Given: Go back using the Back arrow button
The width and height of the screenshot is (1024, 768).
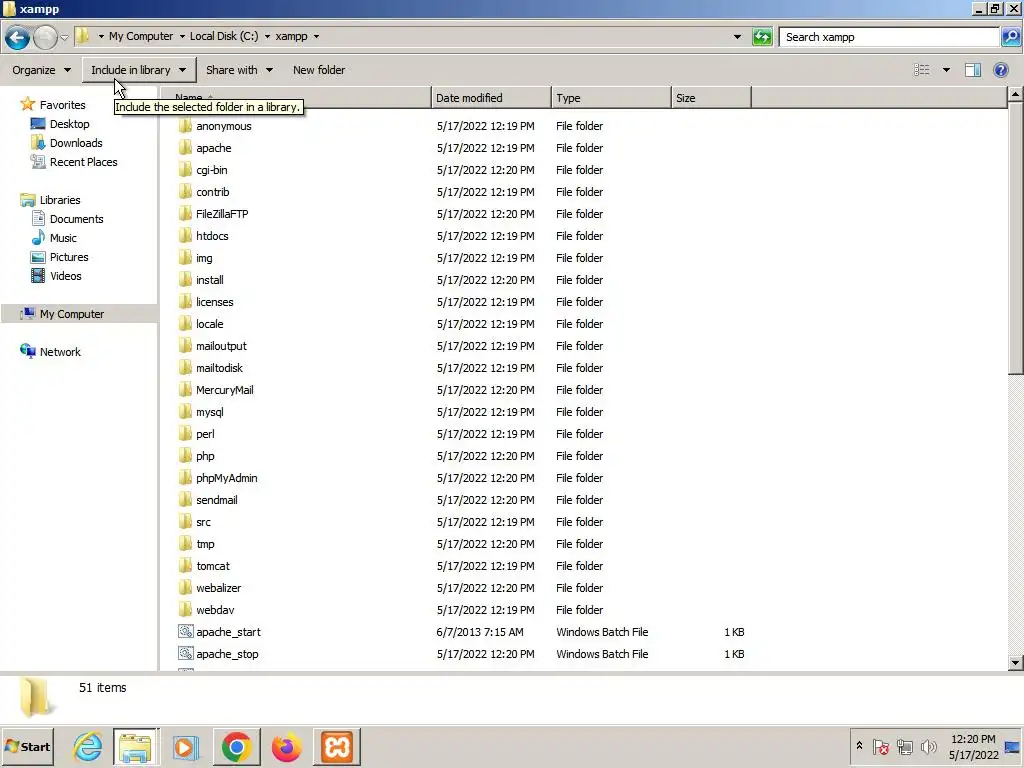Looking at the screenshot, I should tap(18, 37).
